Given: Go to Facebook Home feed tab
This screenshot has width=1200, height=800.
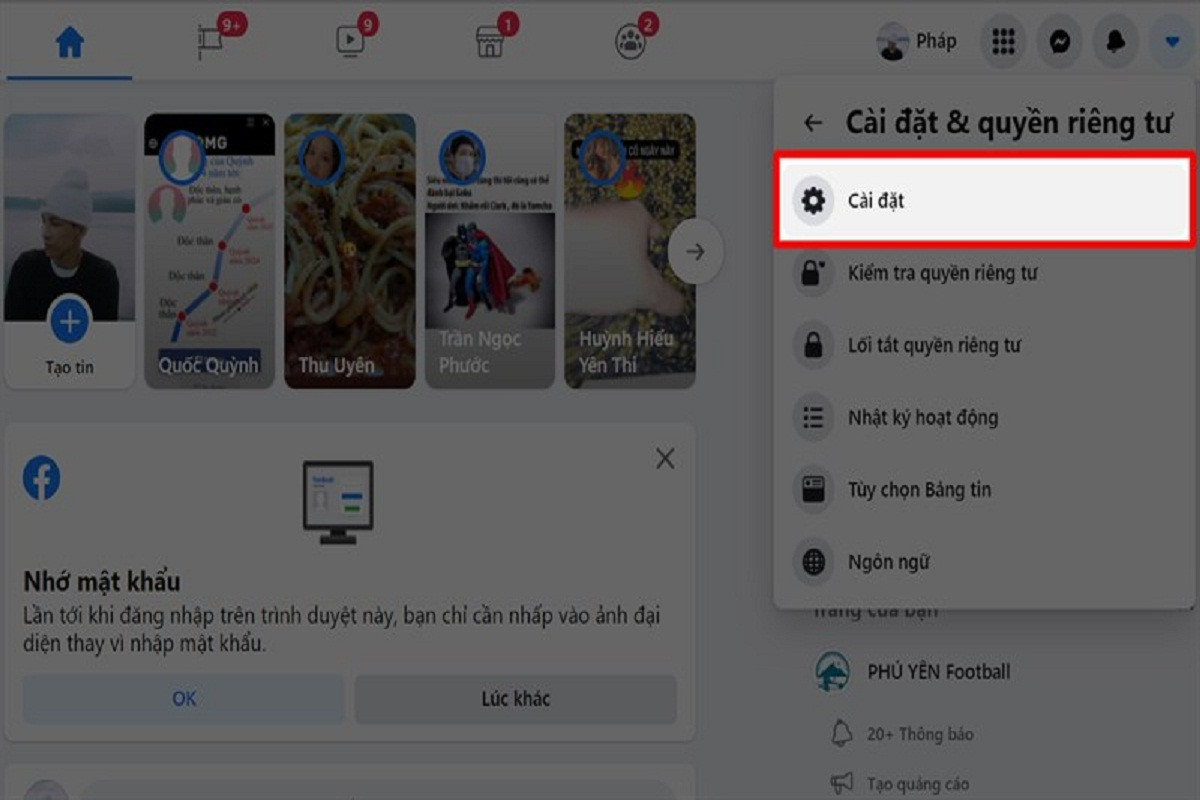Looking at the screenshot, I should pos(69,42).
